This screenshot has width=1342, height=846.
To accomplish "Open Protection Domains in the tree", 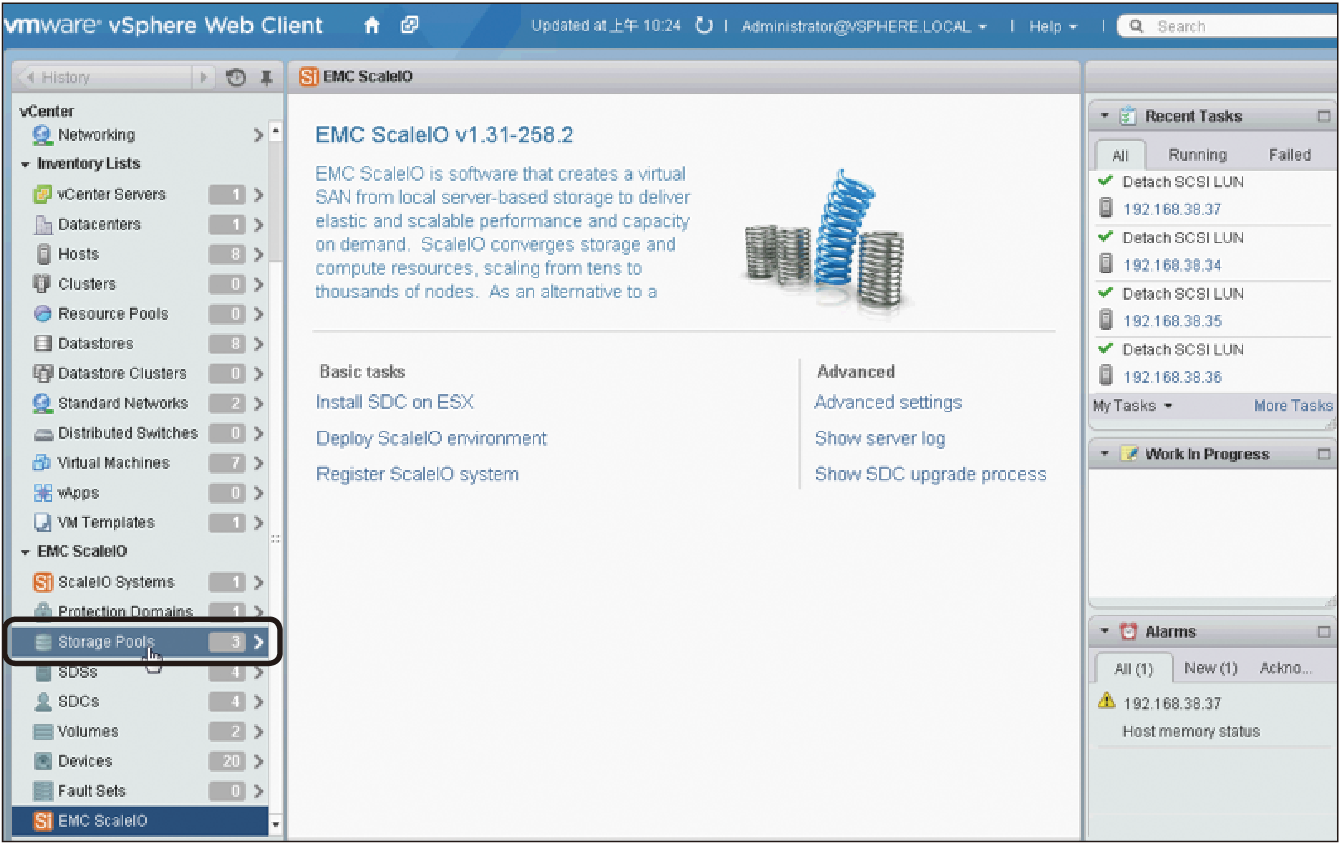I will coord(140,611).
